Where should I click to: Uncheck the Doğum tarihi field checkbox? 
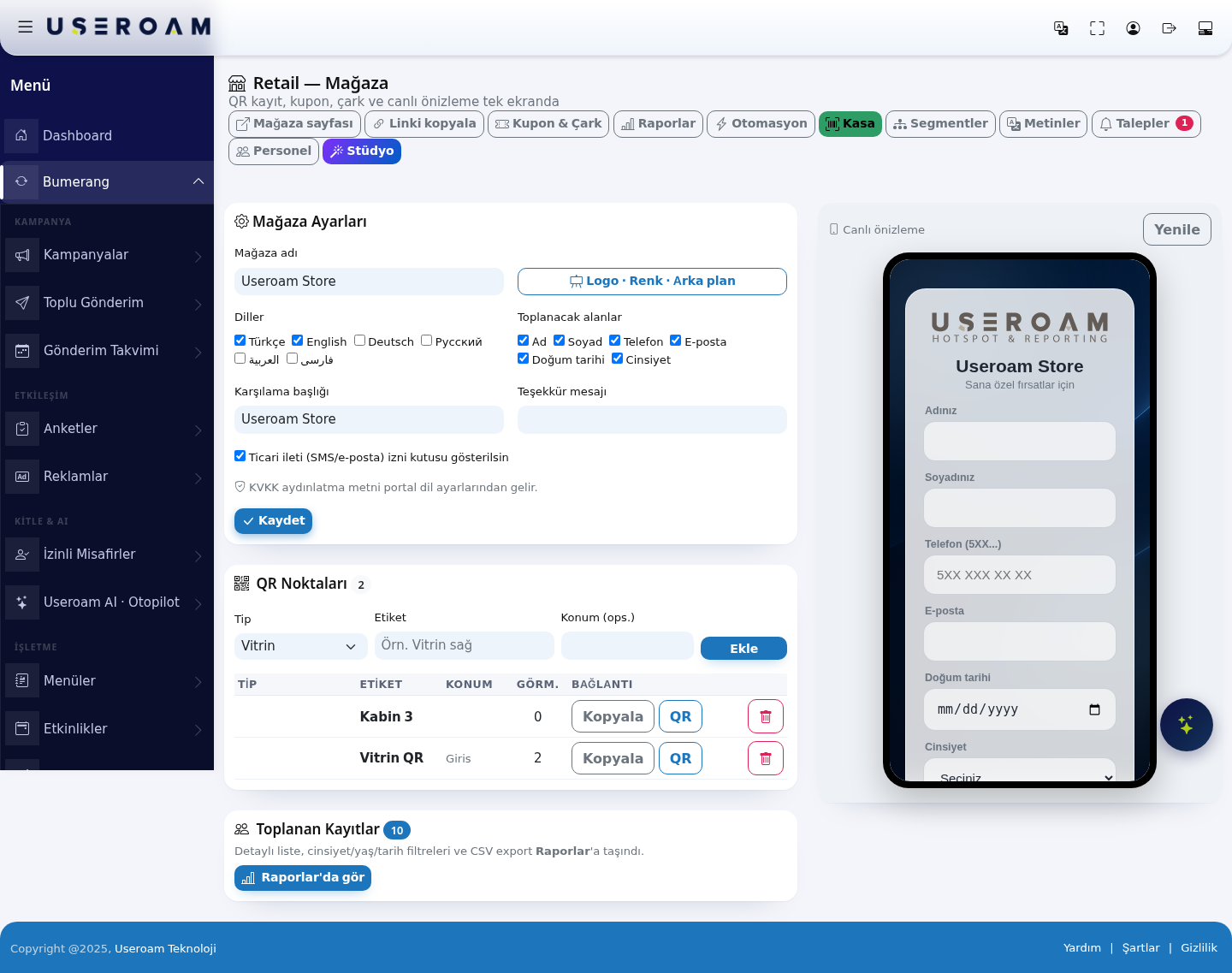pos(523,359)
